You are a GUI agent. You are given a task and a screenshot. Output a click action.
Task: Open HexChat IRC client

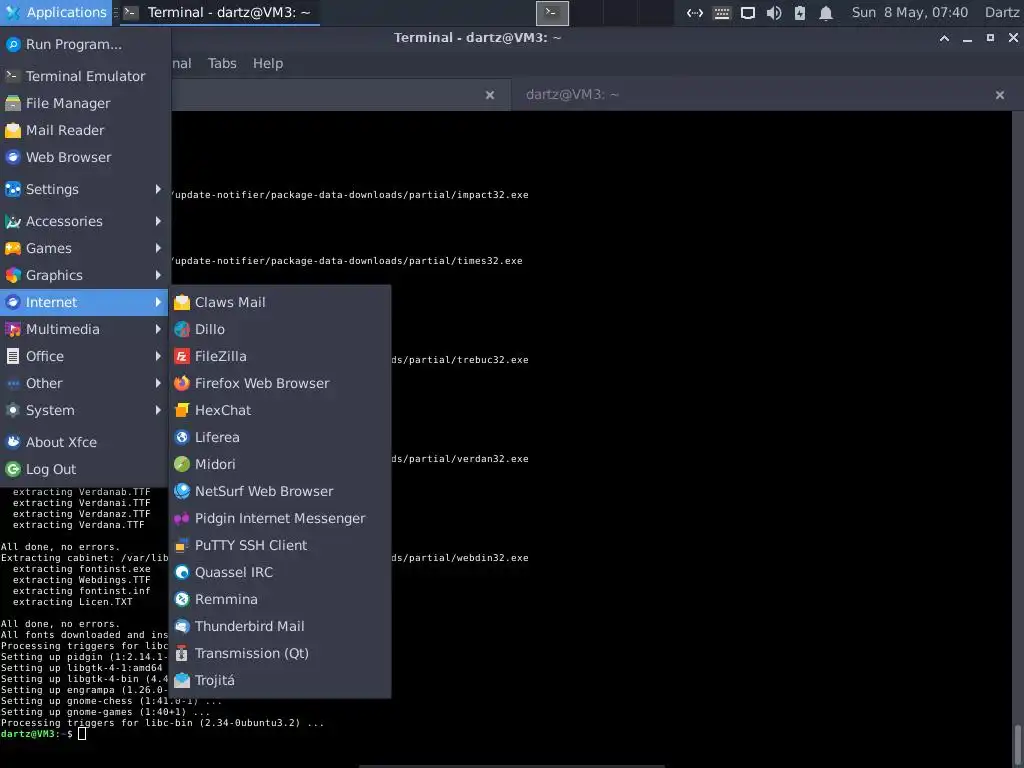(x=280, y=410)
